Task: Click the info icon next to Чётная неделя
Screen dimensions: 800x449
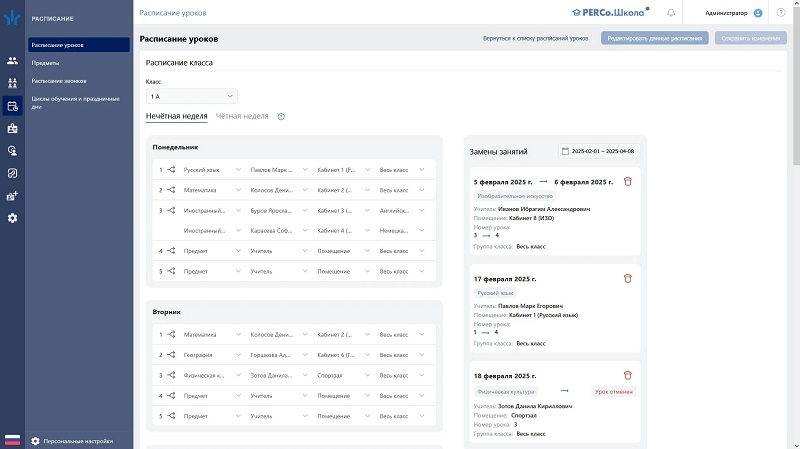Action: coord(281,117)
